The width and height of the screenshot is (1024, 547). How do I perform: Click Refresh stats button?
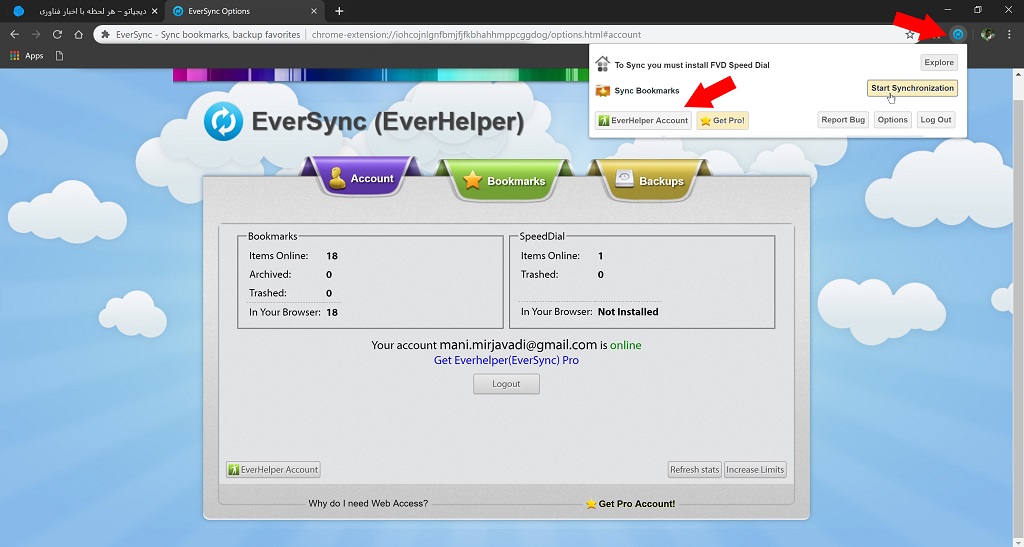(694, 469)
